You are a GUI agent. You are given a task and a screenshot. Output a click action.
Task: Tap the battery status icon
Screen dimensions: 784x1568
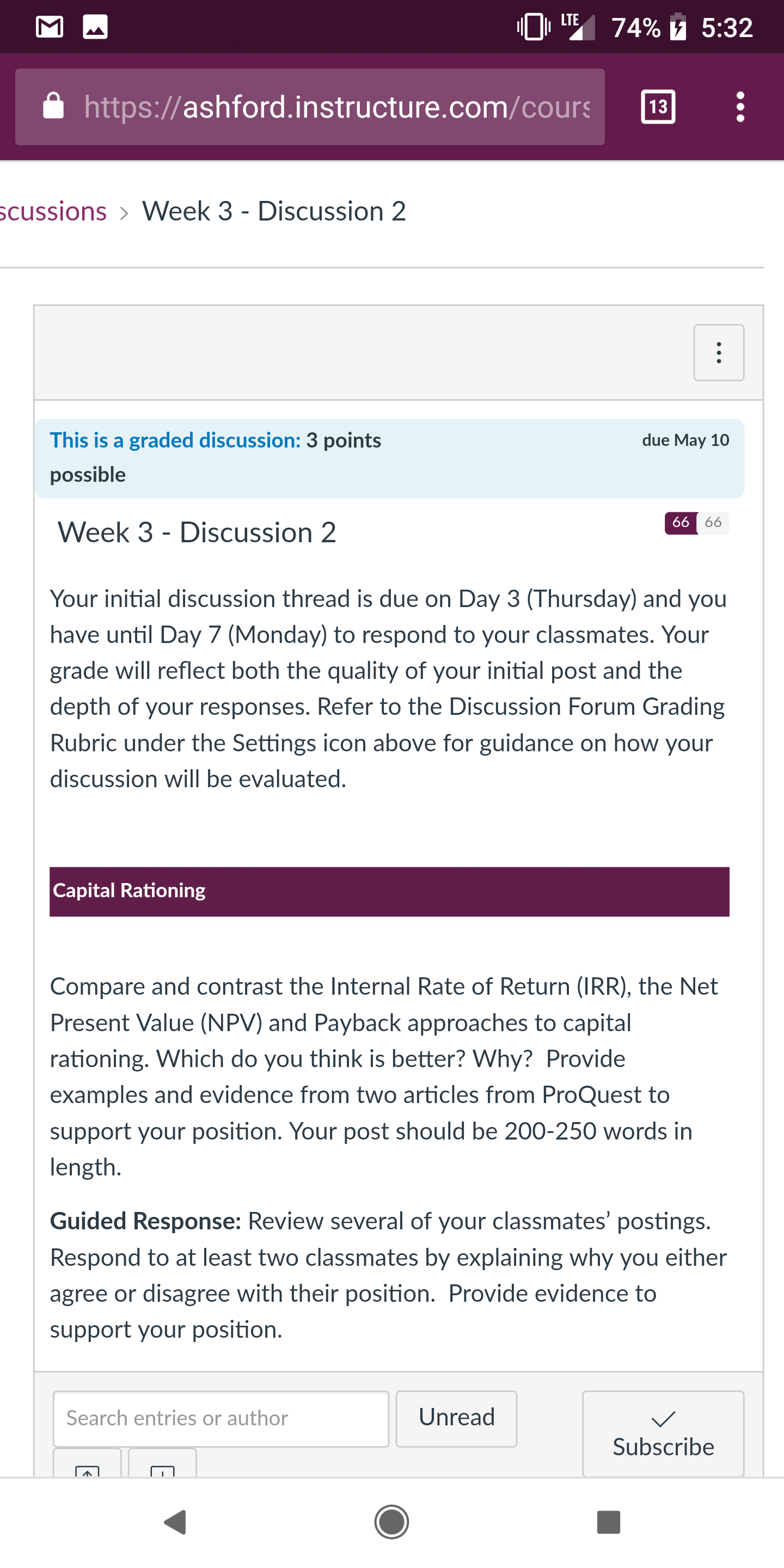[677, 27]
